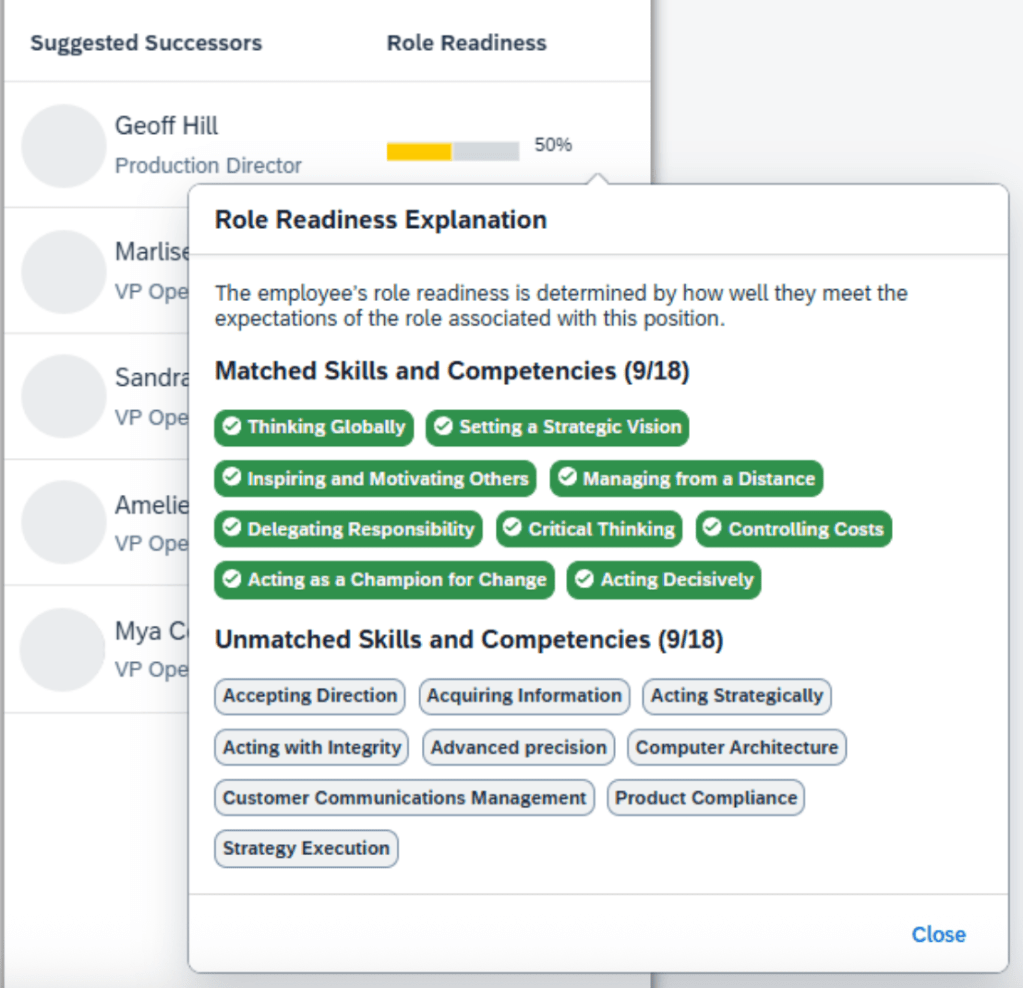
Task: Click the Customer Communications Management tag
Action: (x=404, y=798)
